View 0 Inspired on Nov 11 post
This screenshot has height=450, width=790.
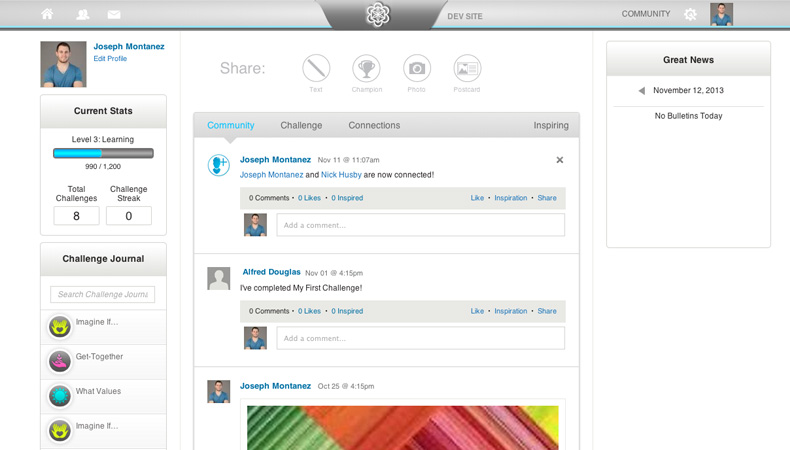(347, 198)
